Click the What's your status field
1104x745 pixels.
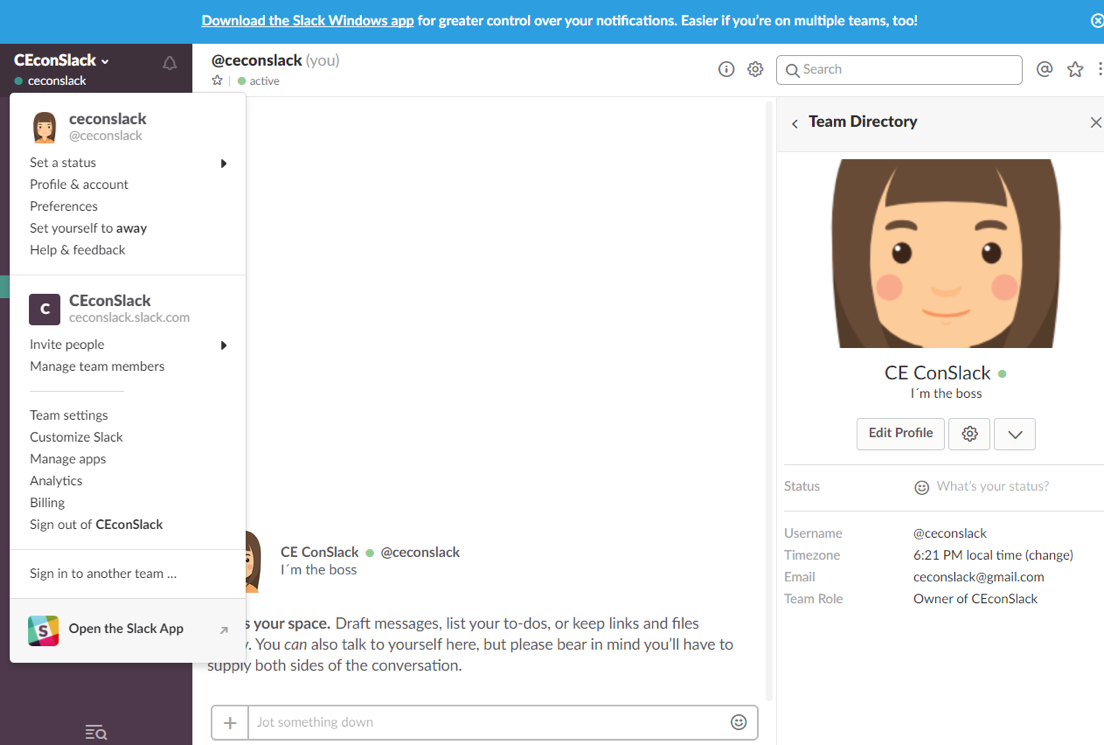[992, 487]
